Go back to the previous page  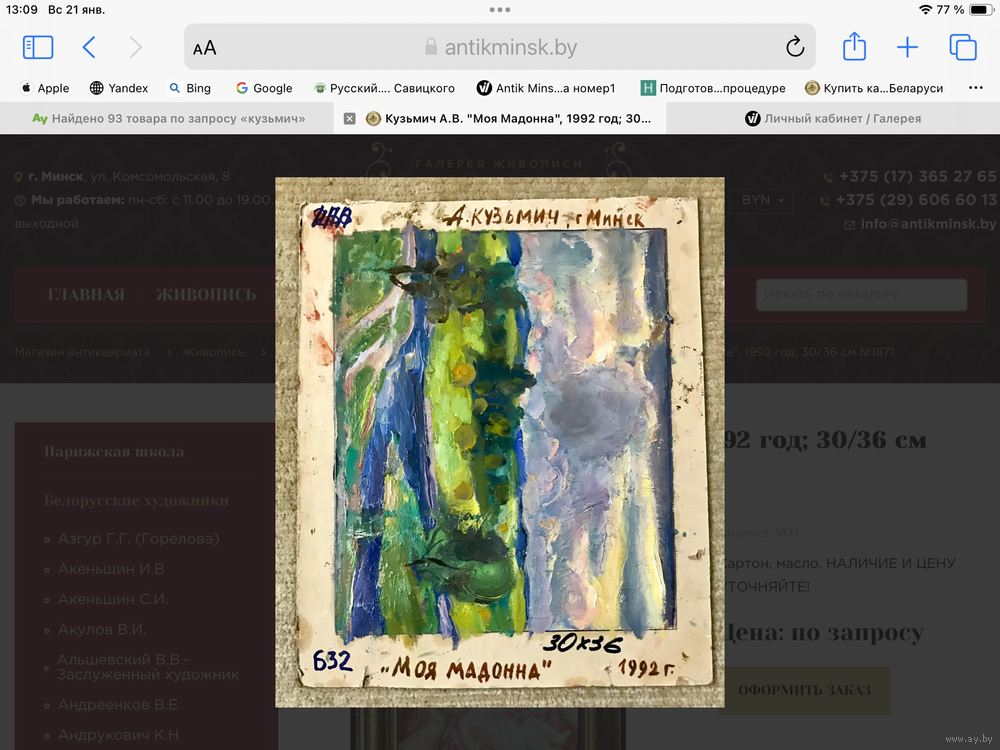pyautogui.click(x=89, y=47)
